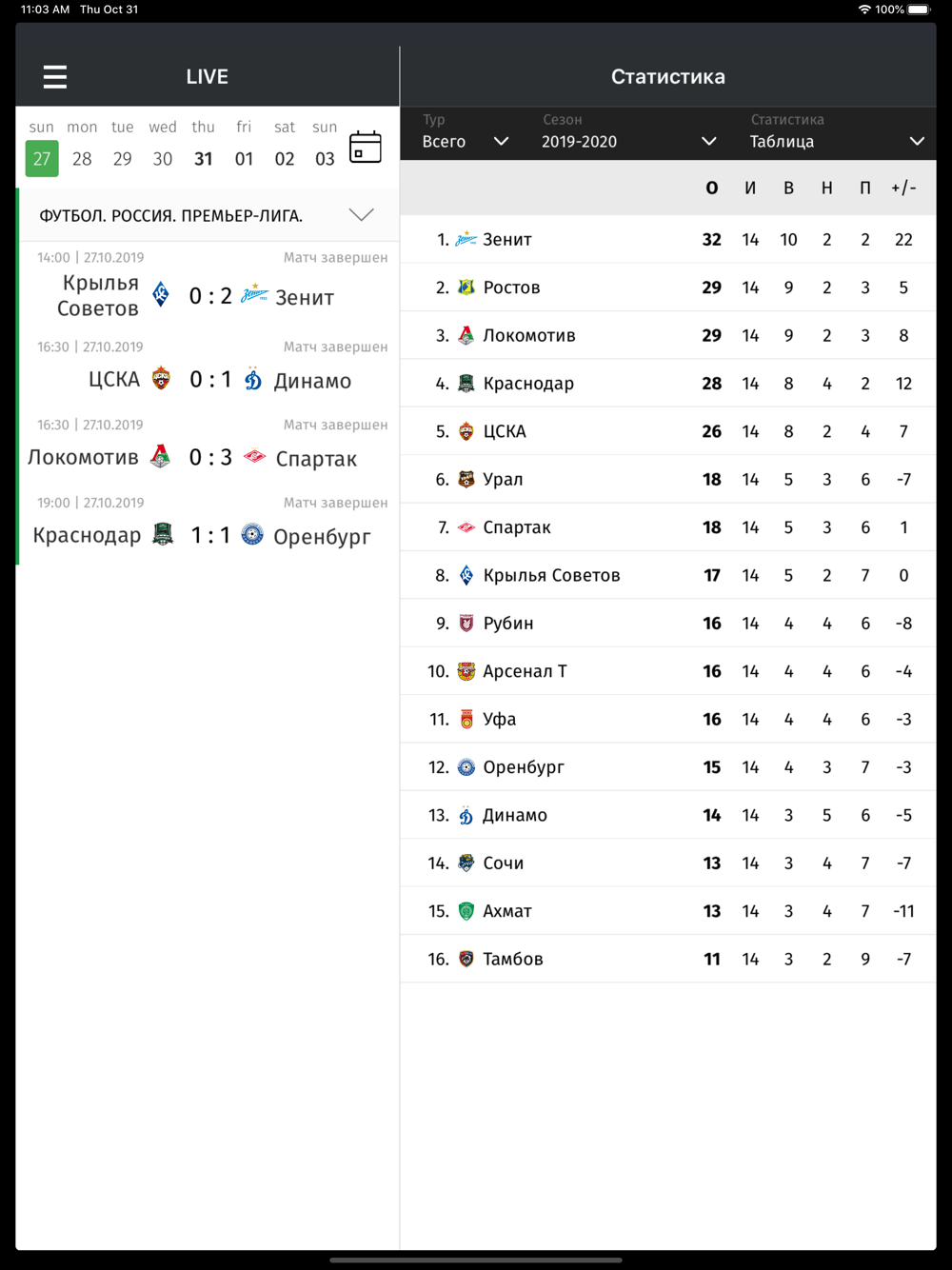The image size is (952, 1270).
Task: Tap the Krasnodar crest in match list
Action: point(163,535)
